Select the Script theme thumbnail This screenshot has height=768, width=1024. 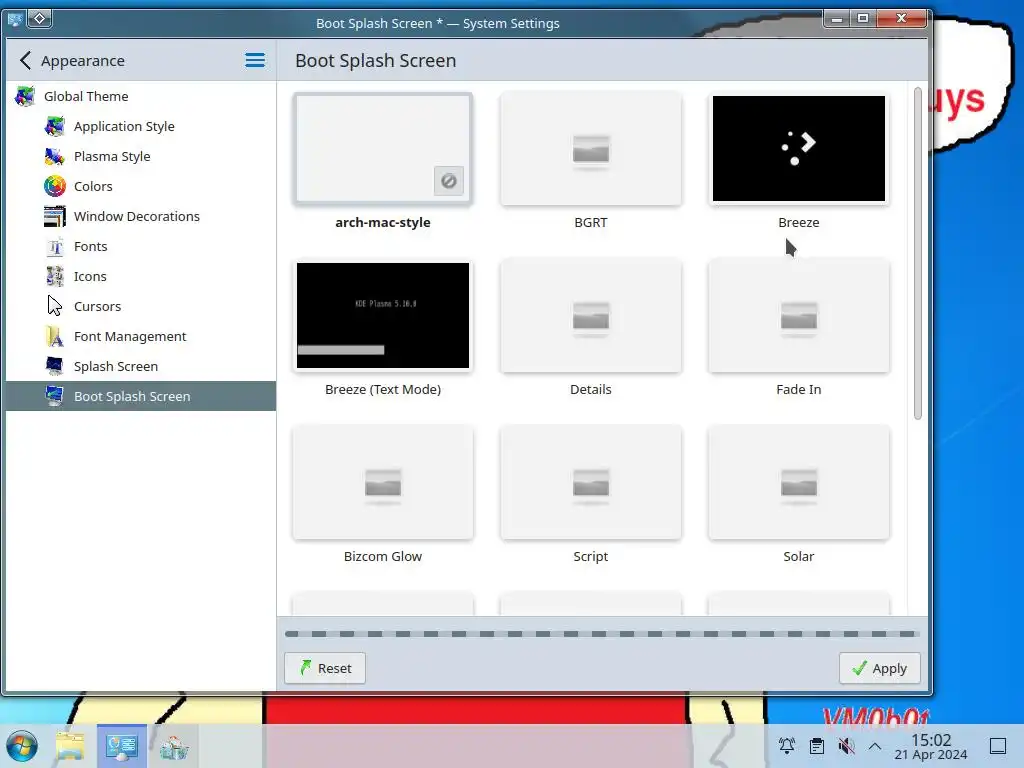[591, 483]
